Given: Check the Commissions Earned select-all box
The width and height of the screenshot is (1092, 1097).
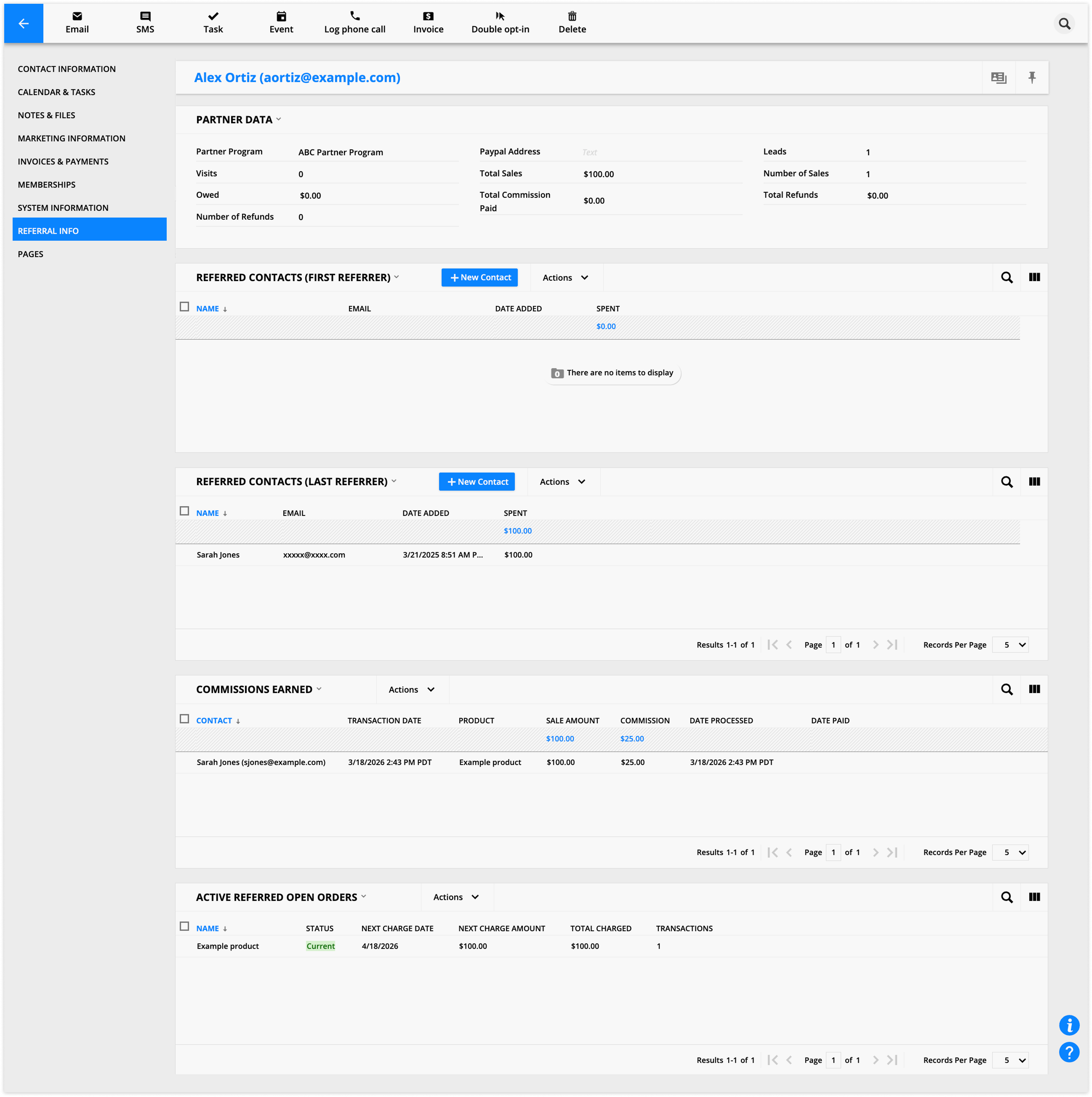Looking at the screenshot, I should (184, 719).
